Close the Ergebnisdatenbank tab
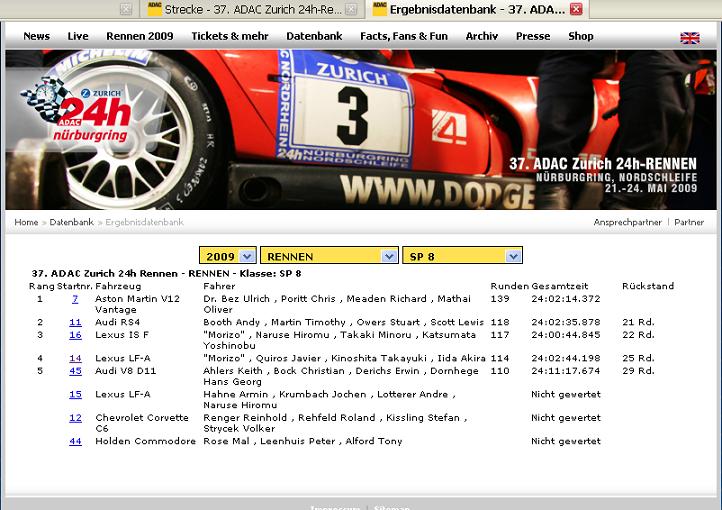This screenshot has width=722, height=510. click(x=576, y=9)
